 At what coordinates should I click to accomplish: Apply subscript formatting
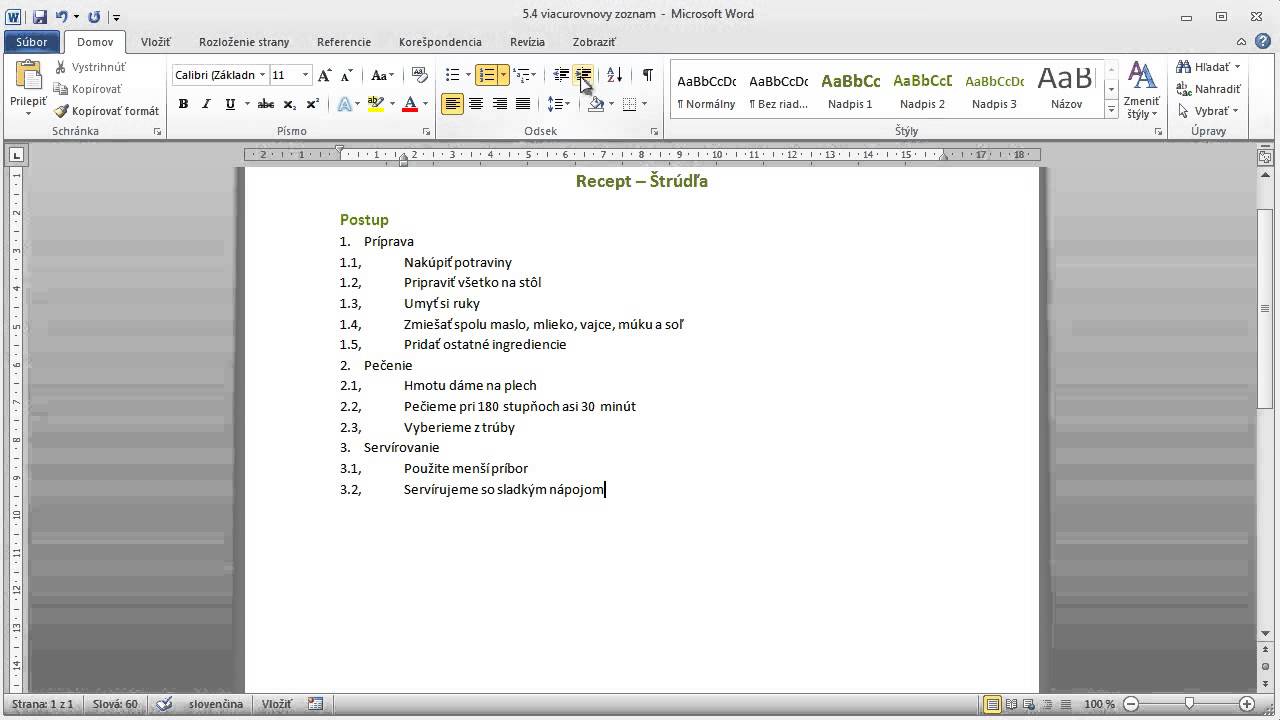pos(289,104)
